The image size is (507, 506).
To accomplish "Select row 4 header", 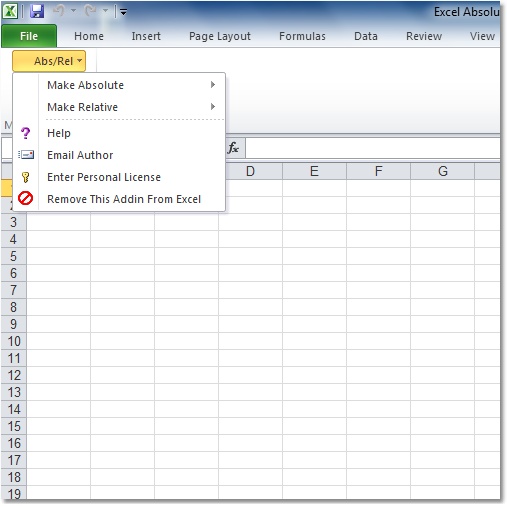I will click(x=13, y=239).
